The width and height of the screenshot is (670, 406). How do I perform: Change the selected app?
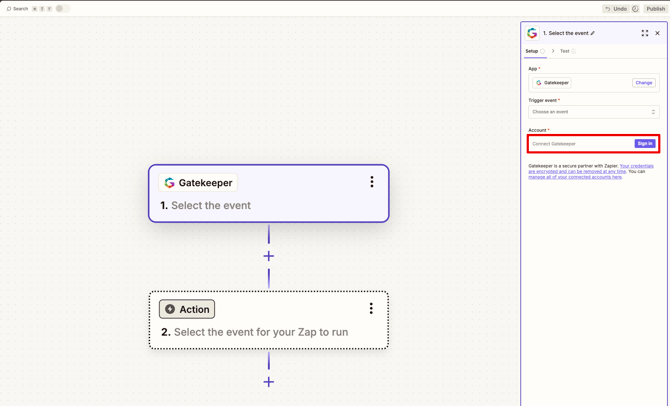[x=644, y=83]
